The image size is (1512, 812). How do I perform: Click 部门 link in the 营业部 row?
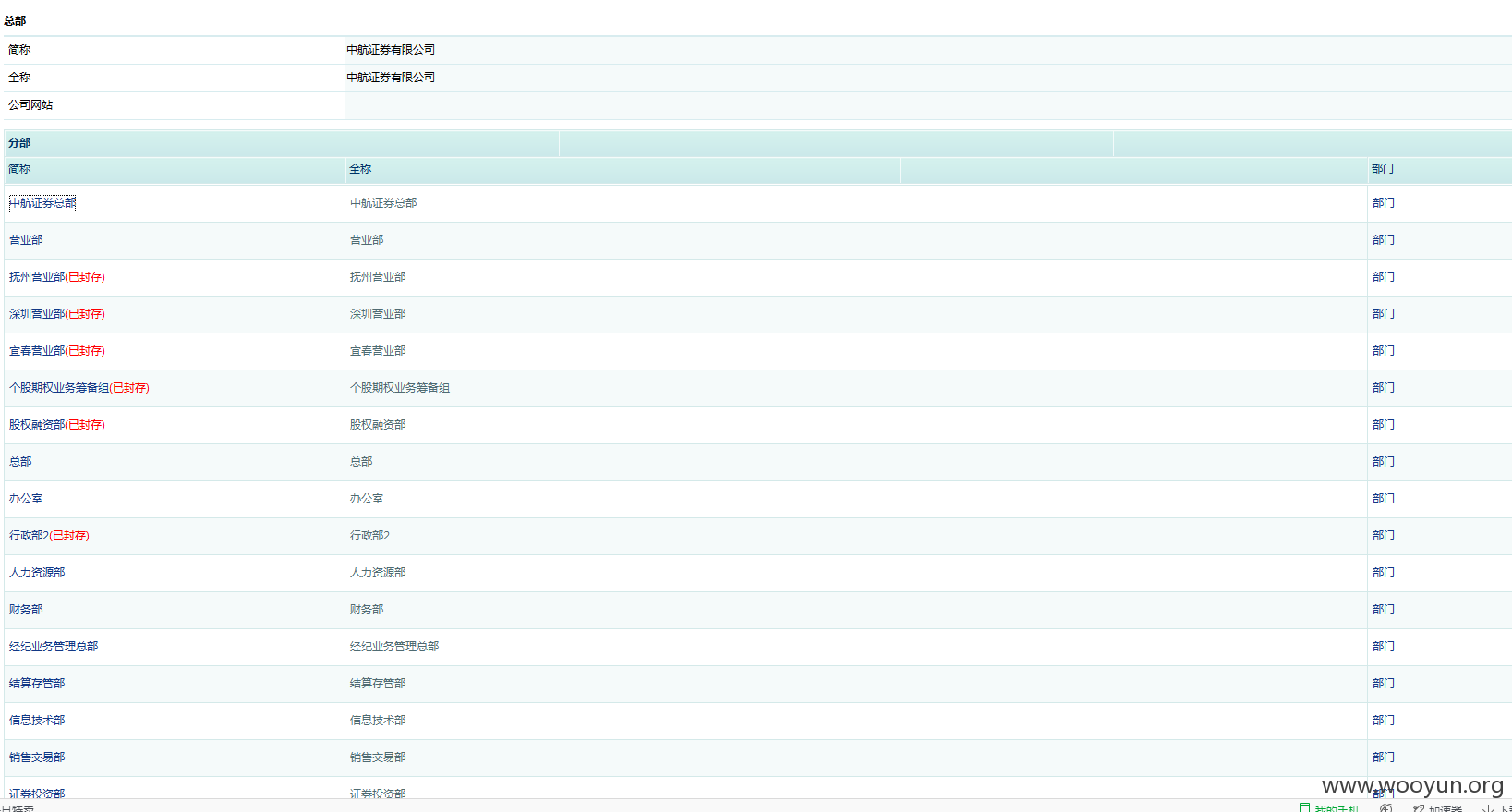tap(1384, 240)
